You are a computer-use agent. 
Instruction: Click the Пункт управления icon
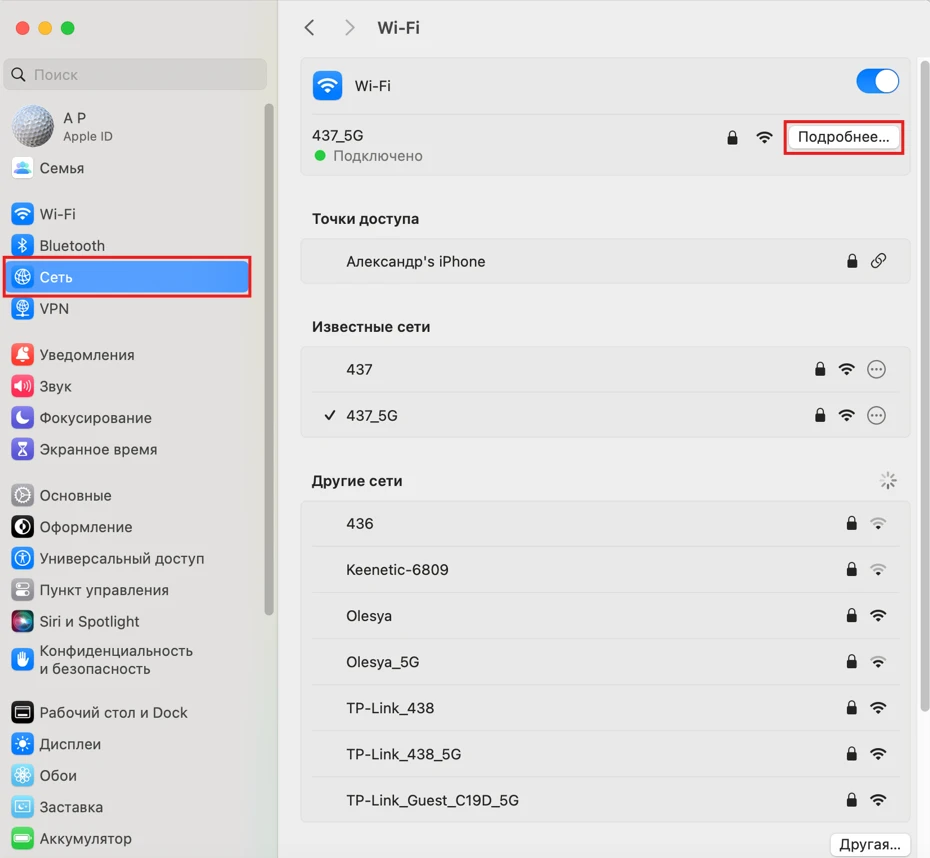(23, 589)
